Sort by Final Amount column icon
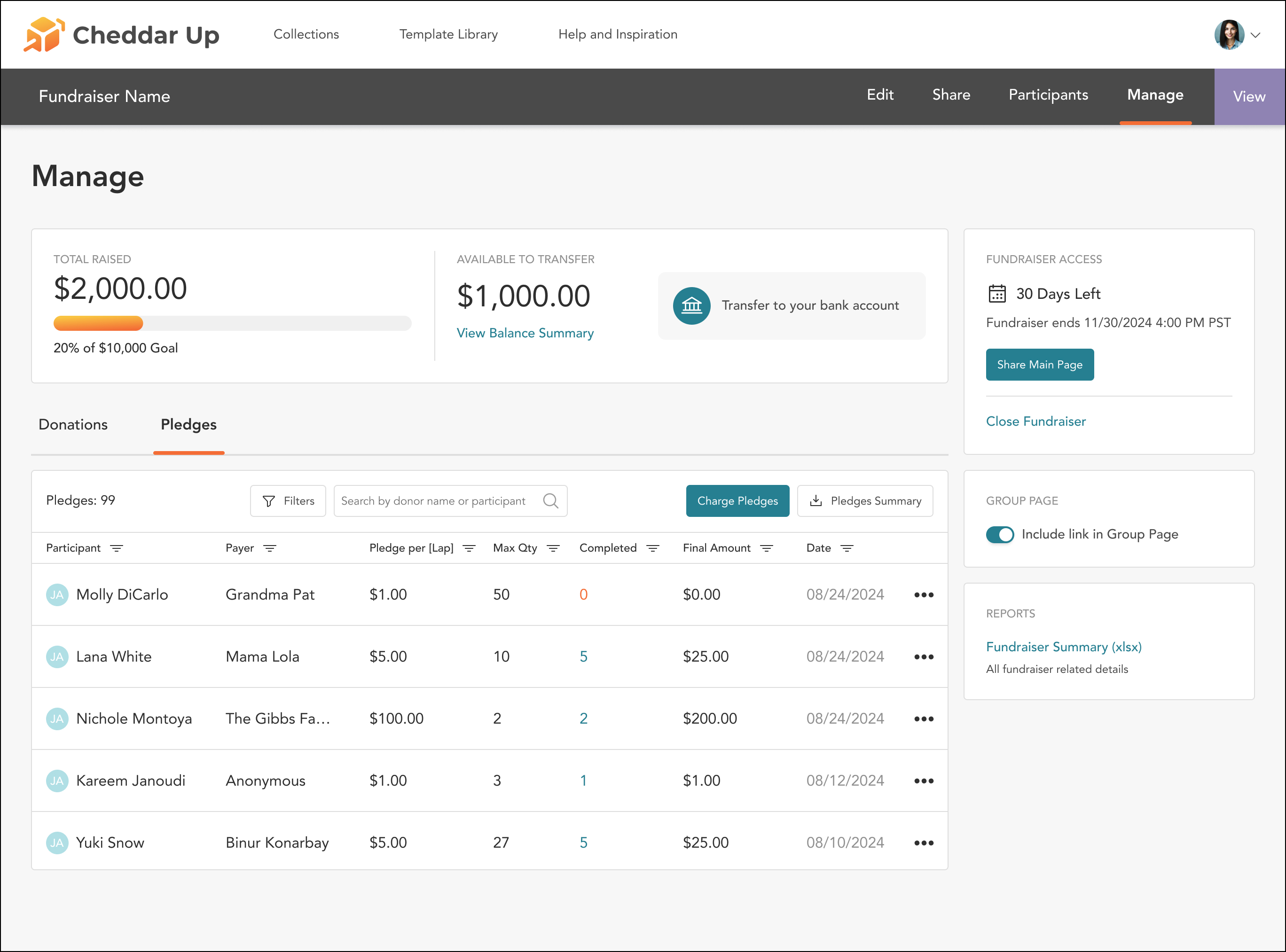Screen dimensions: 1286x952 [766, 548]
